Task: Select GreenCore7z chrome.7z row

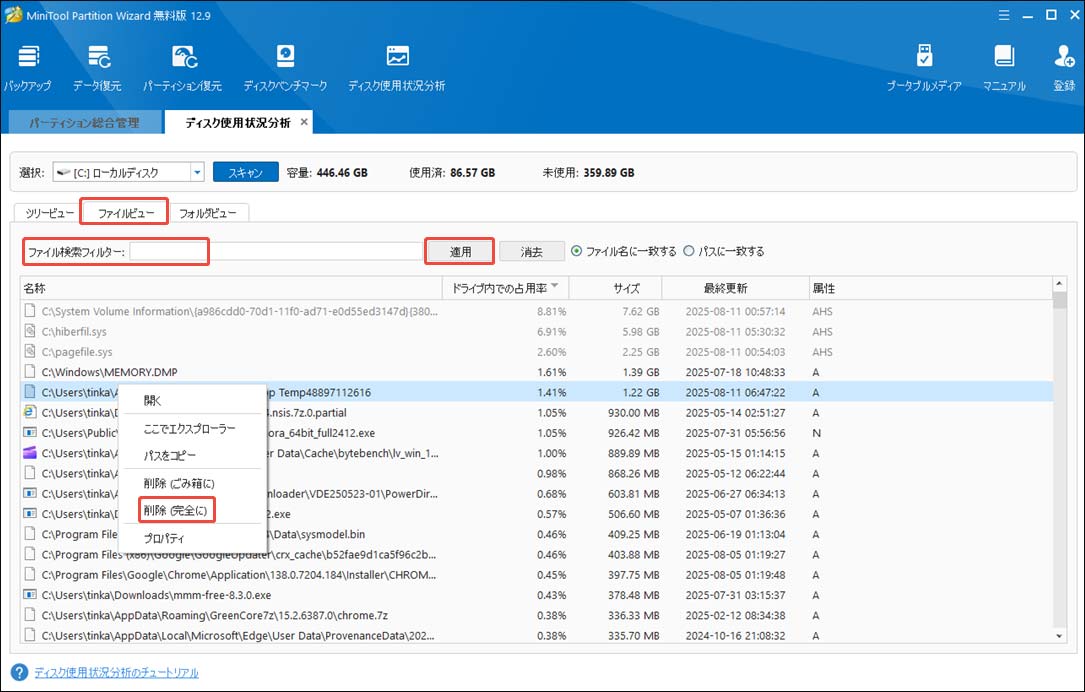Action: (536, 614)
